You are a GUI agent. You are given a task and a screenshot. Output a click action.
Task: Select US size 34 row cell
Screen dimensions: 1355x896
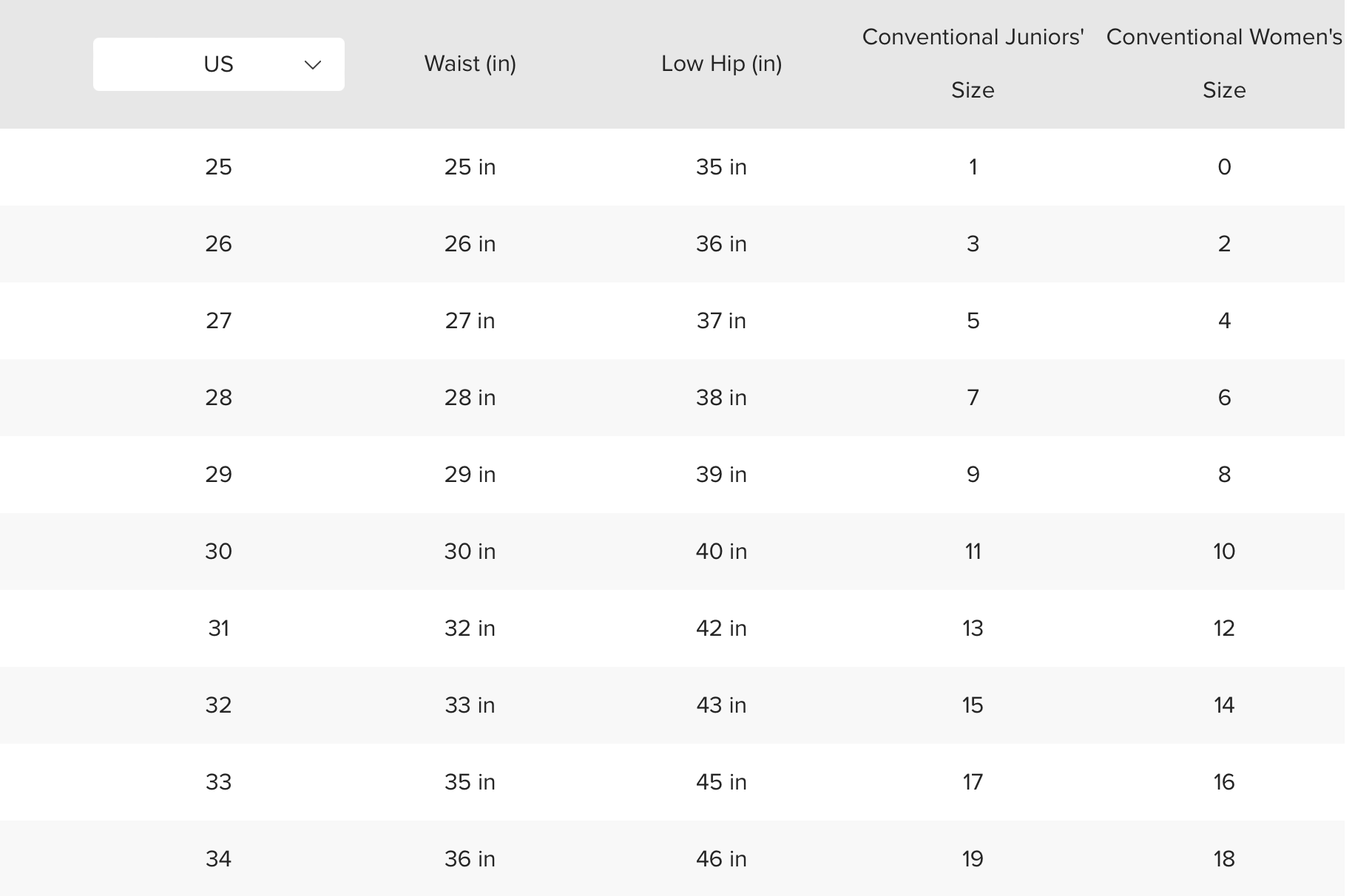pos(218,859)
